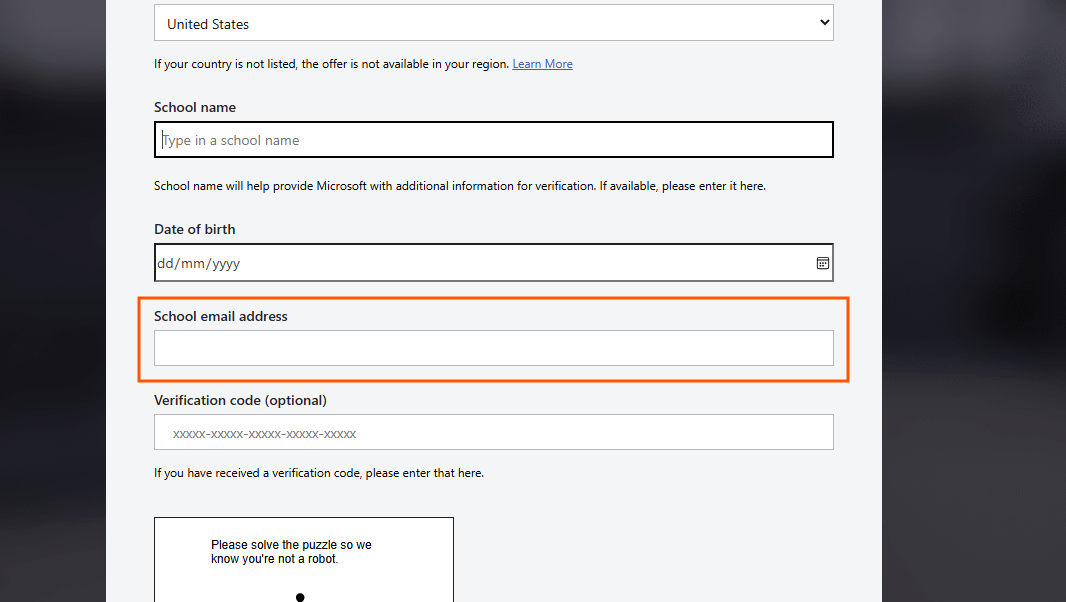Select the School email address field
This screenshot has width=1066, height=602.
tap(494, 348)
